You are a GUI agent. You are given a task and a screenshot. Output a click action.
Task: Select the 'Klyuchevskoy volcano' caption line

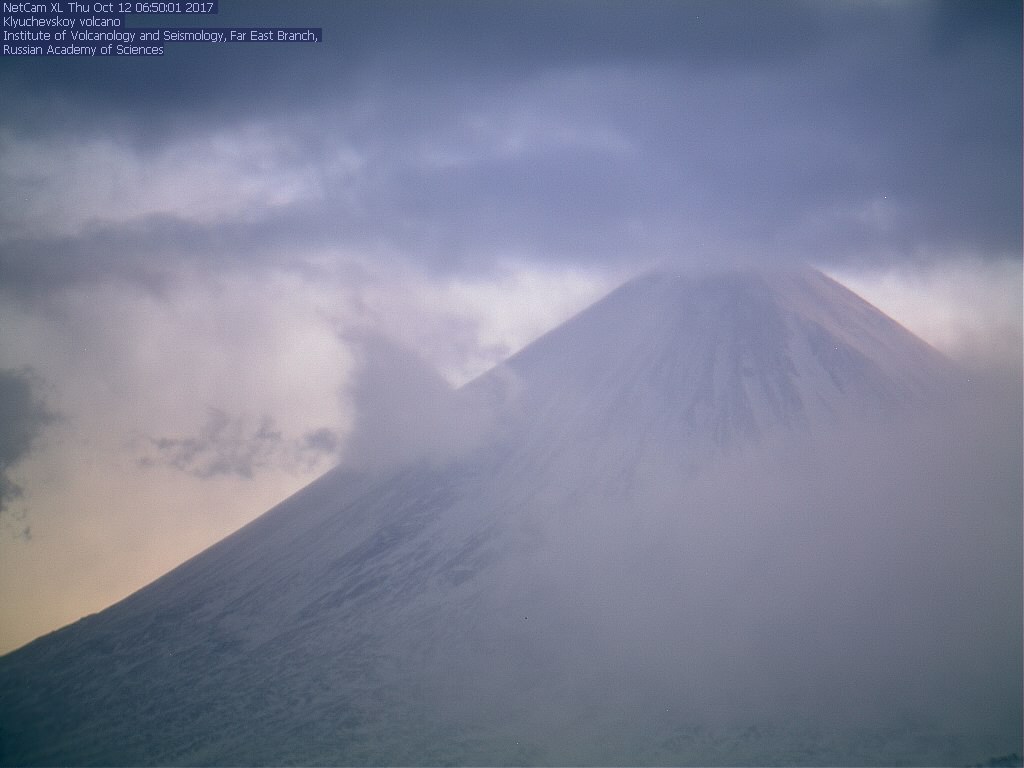62,22
